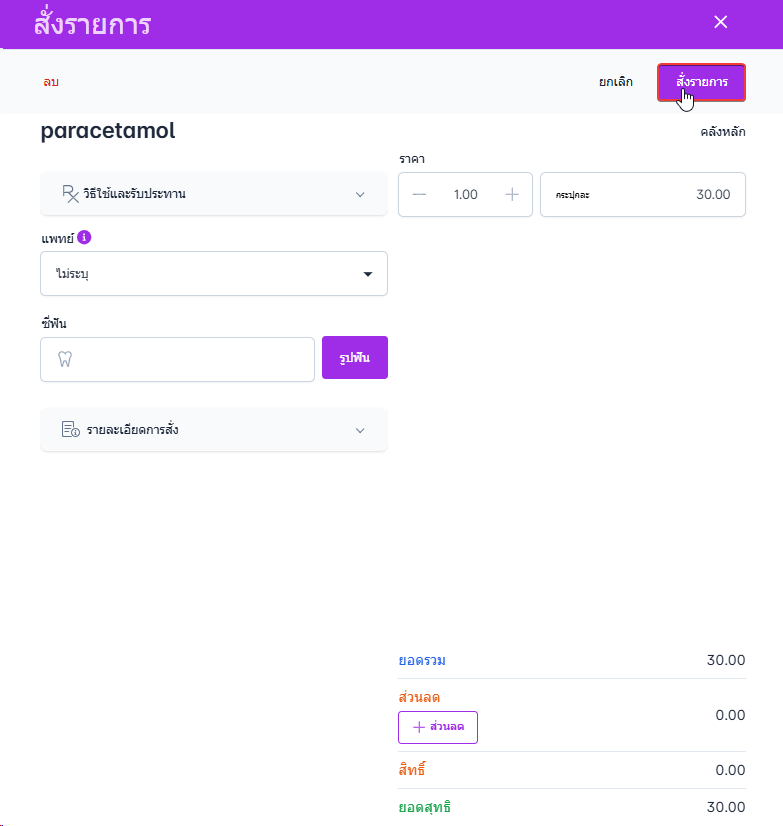Click the tooth icon in the ซี่ฟัน field
Screen dimensions: 783x826
click(x=66, y=360)
